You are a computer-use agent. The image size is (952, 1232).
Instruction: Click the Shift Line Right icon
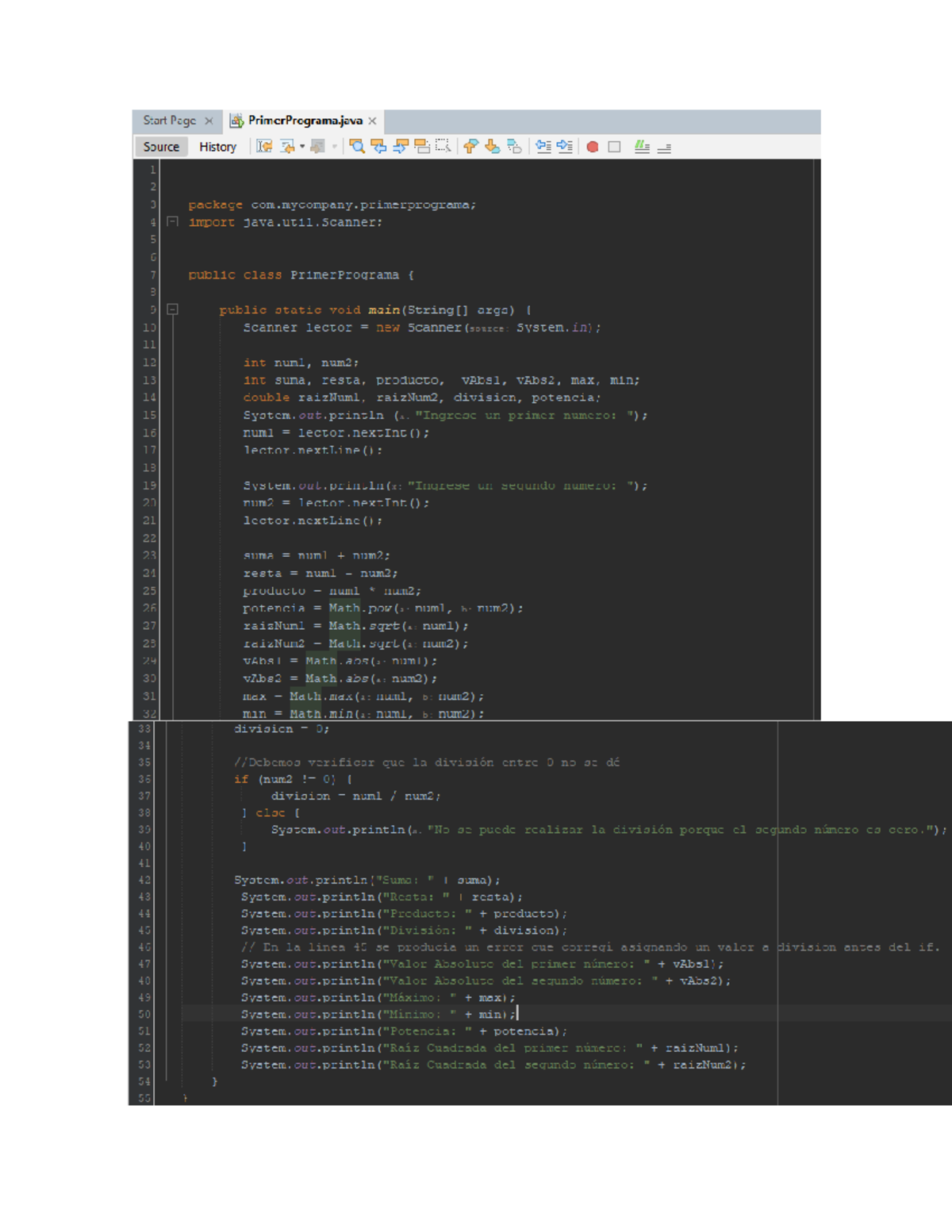(x=564, y=147)
